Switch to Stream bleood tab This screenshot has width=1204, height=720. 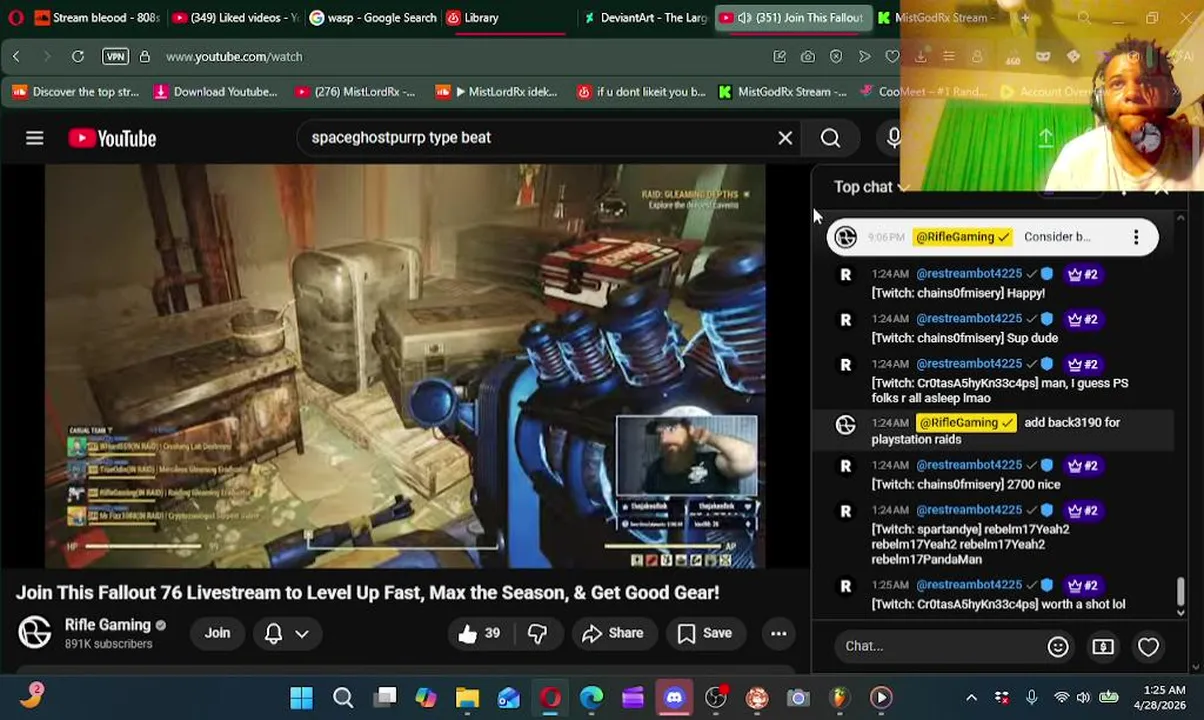tap(98, 17)
